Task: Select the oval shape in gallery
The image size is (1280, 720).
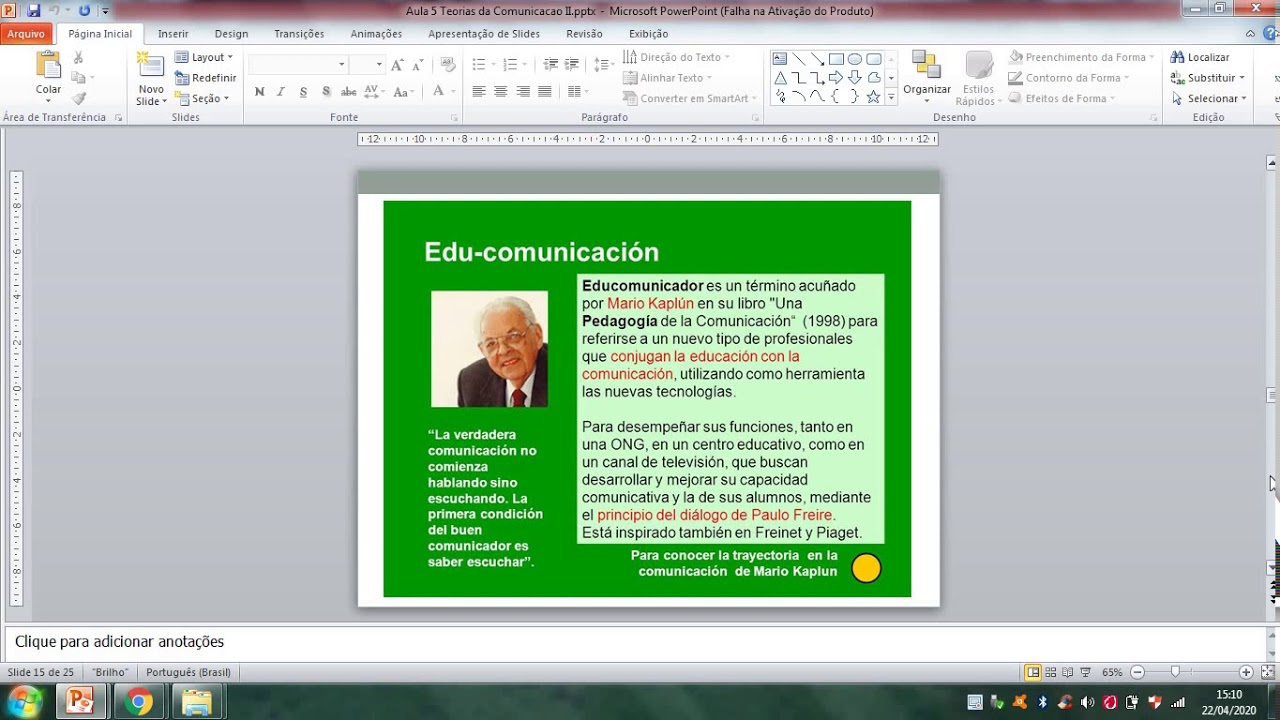Action: point(855,59)
